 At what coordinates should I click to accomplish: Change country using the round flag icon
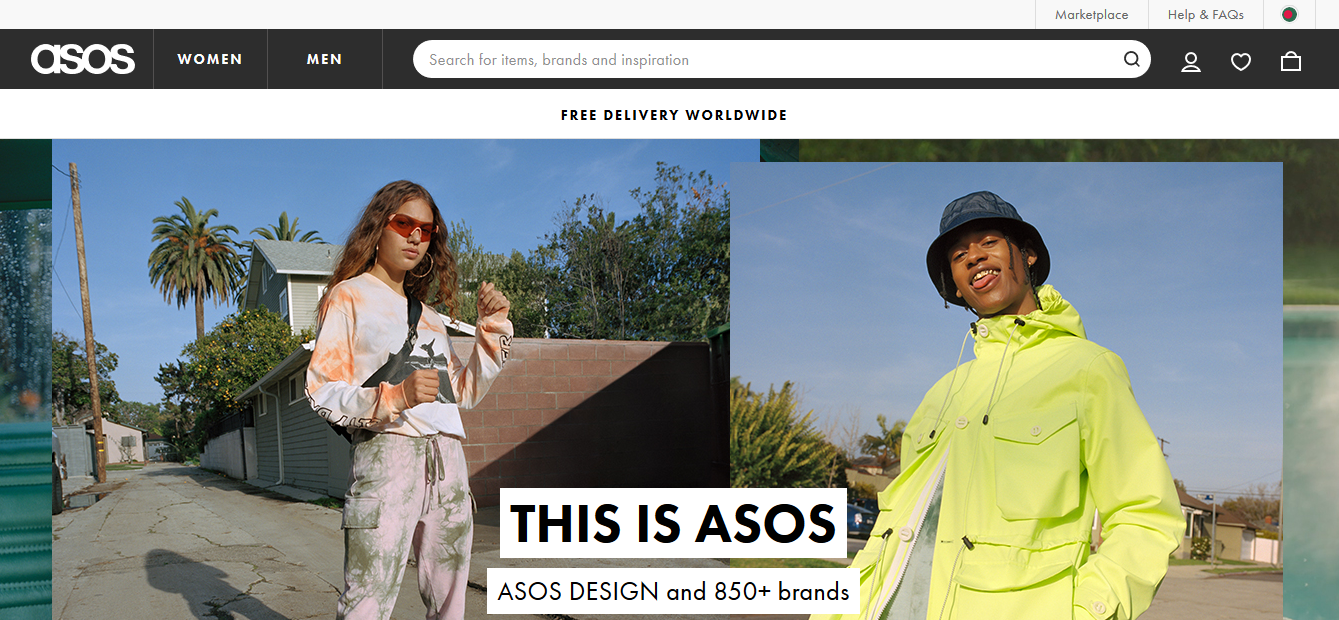1289,15
